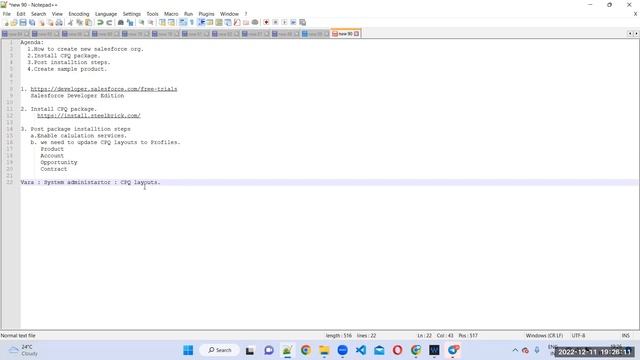The width and height of the screenshot is (640, 360).
Task: Start macro recording with the red dot
Action: point(266,22)
